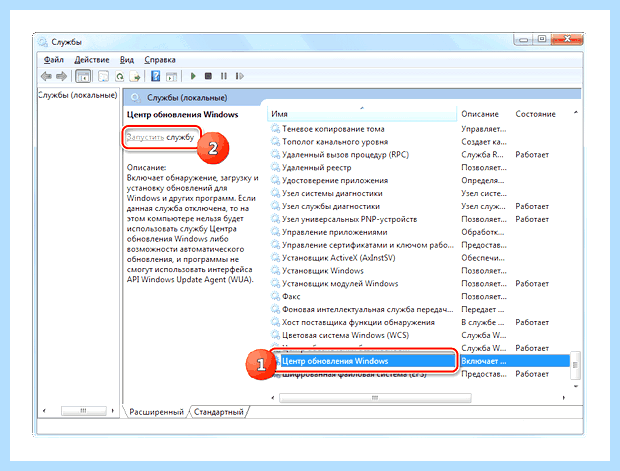Click the magnifier icon in Службы (локальные) header

click(x=136, y=98)
